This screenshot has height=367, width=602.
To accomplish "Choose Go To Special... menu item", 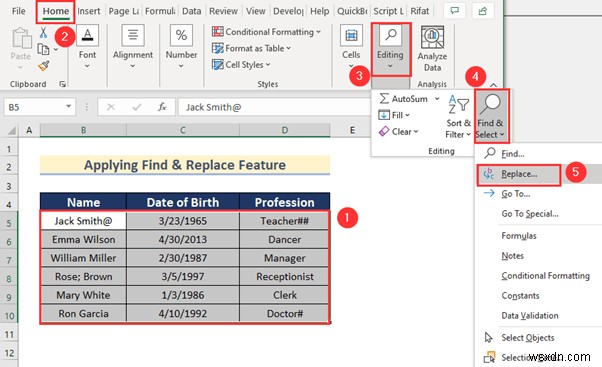I will [x=539, y=214].
